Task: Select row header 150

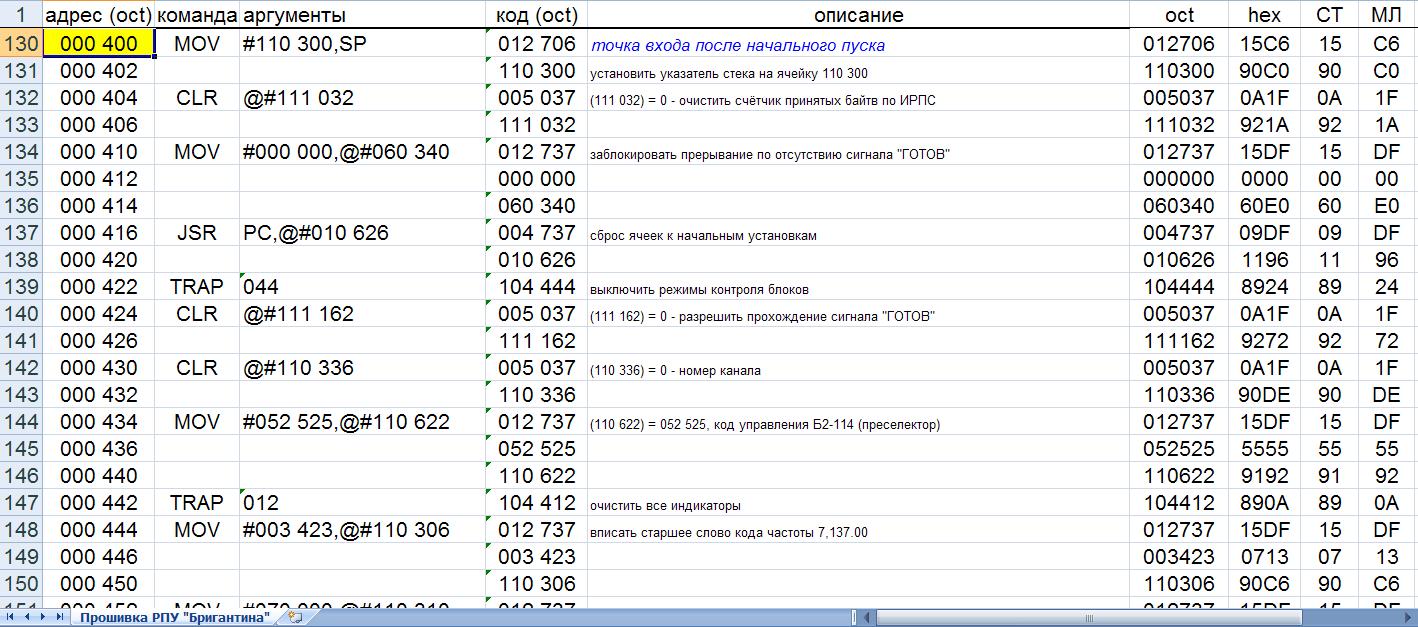Action: tap(21, 584)
